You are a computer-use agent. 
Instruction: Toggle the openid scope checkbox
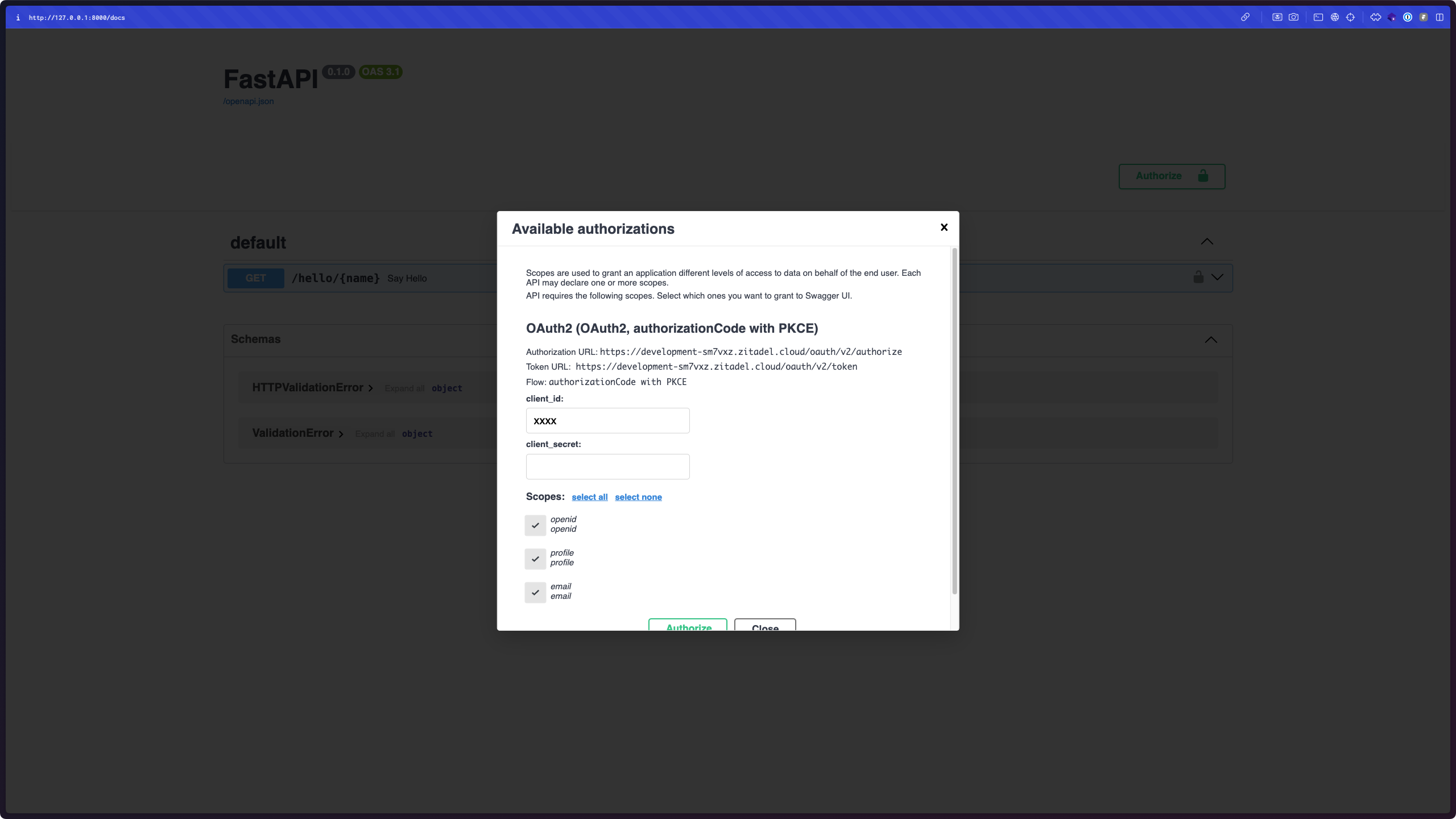[x=535, y=525]
